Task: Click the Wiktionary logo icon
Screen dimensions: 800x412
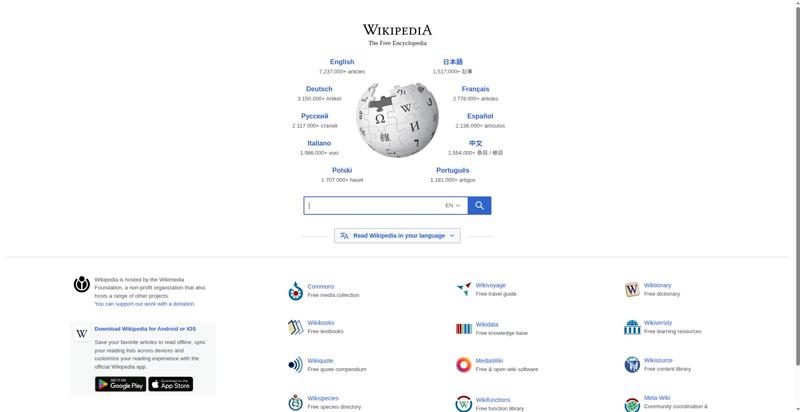Action: (632, 290)
